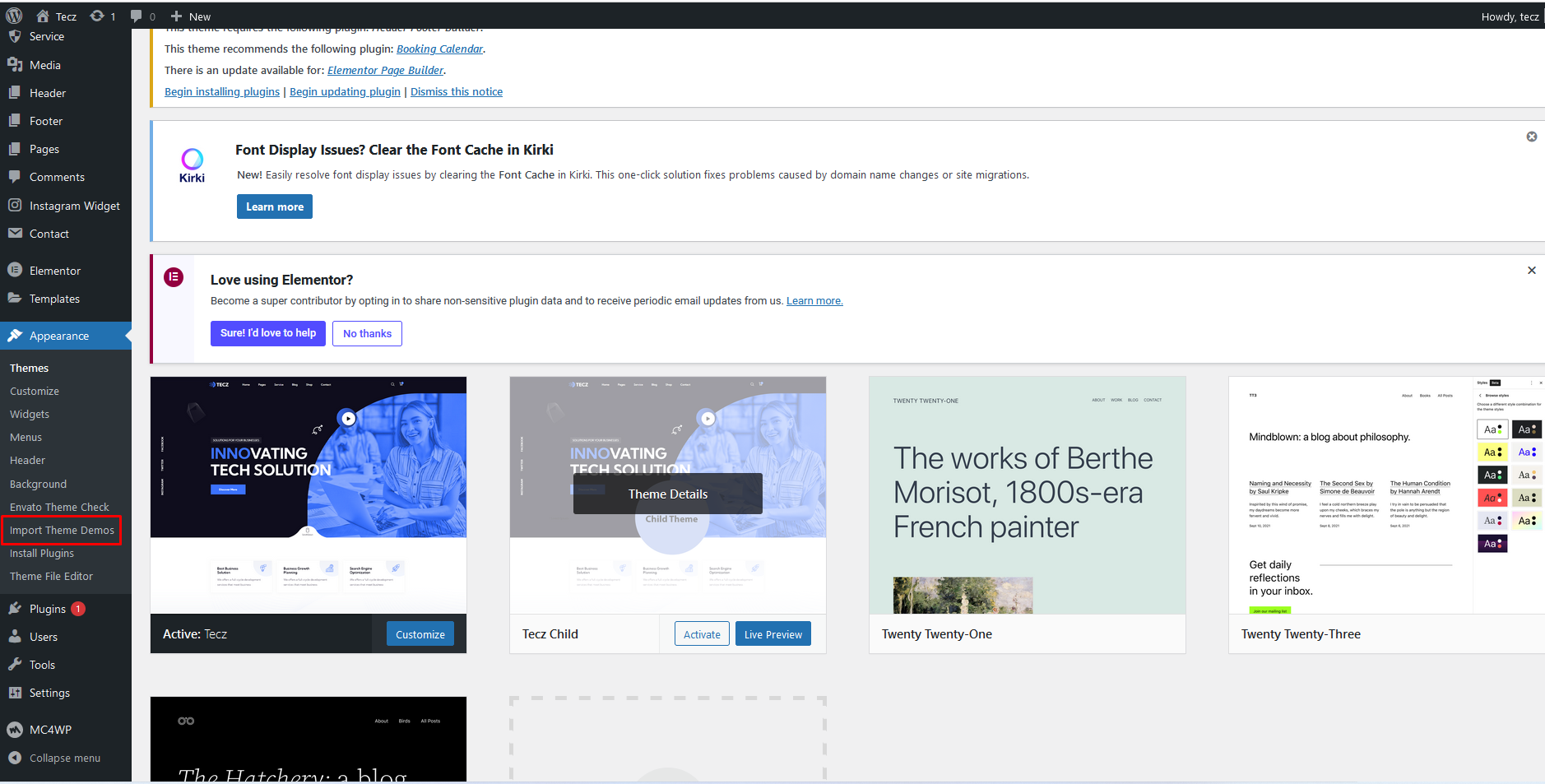Click the Dismiss this notice link

456,92
